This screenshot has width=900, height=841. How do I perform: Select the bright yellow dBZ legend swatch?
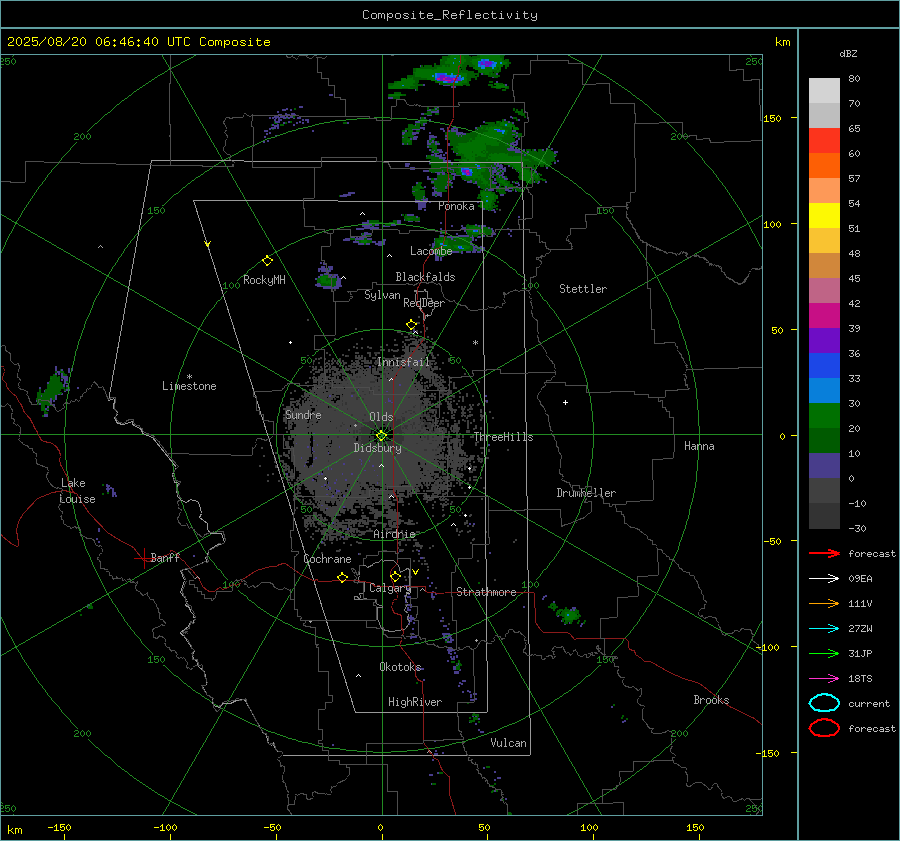(824, 215)
